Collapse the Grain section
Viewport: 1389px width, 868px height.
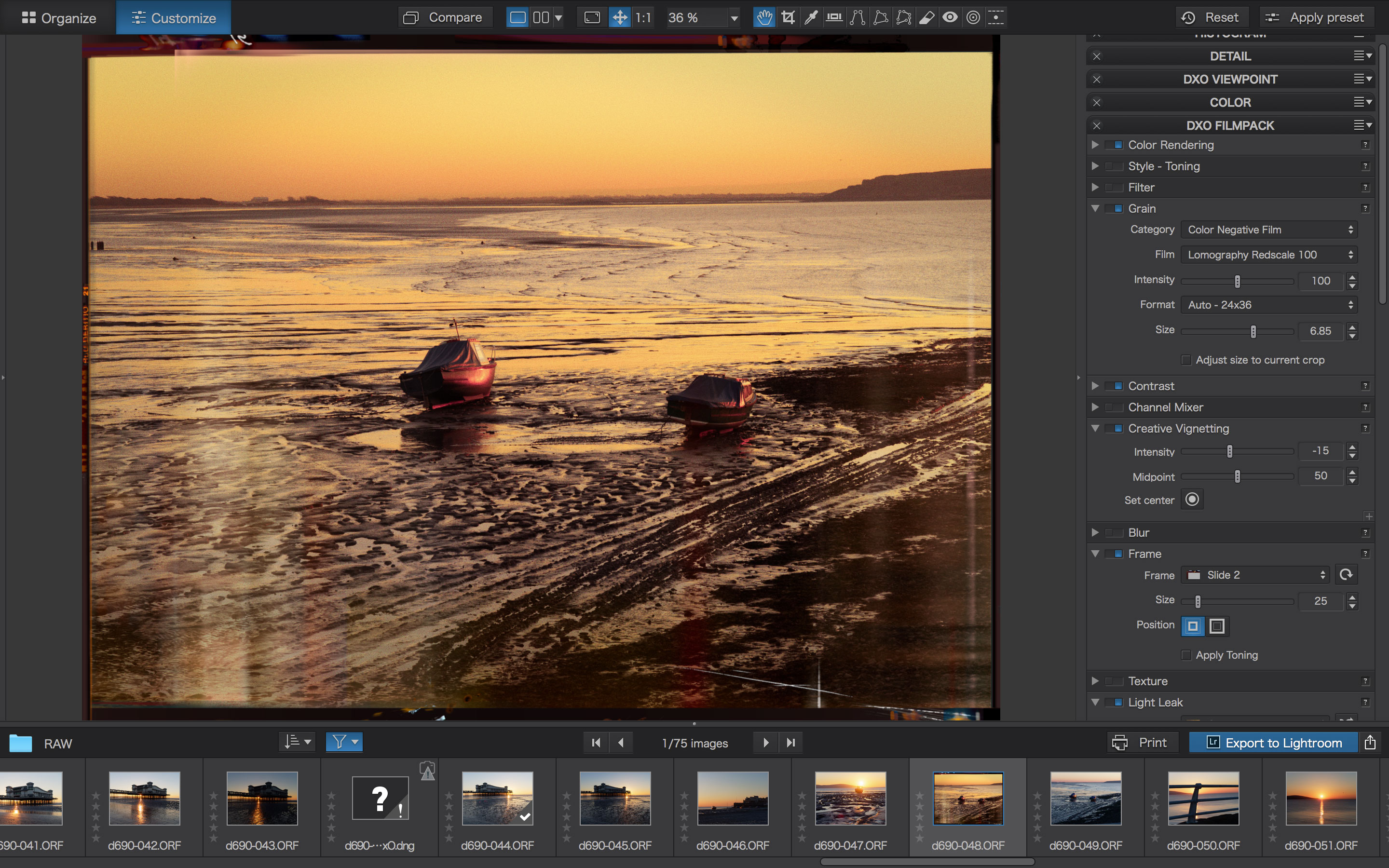[1095, 208]
